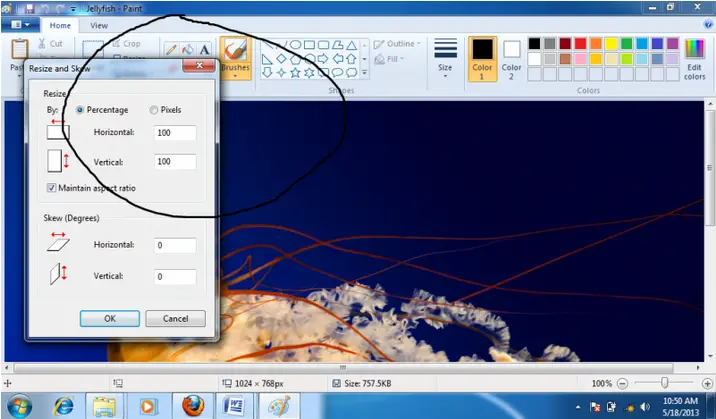Pick the Four-point star shape

[x=281, y=73]
